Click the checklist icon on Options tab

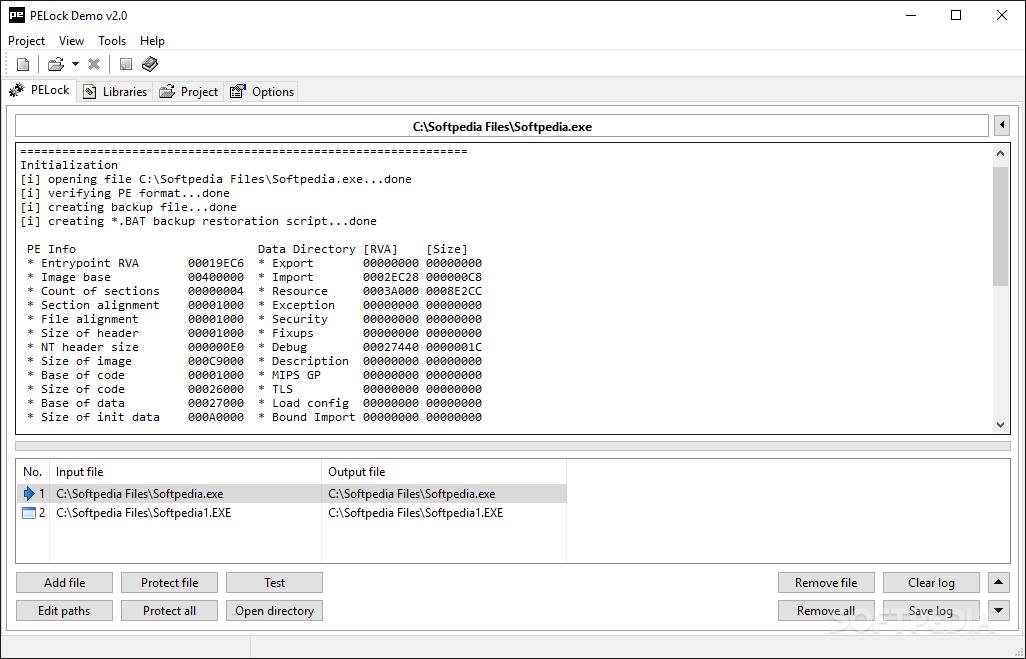pyautogui.click(x=238, y=92)
